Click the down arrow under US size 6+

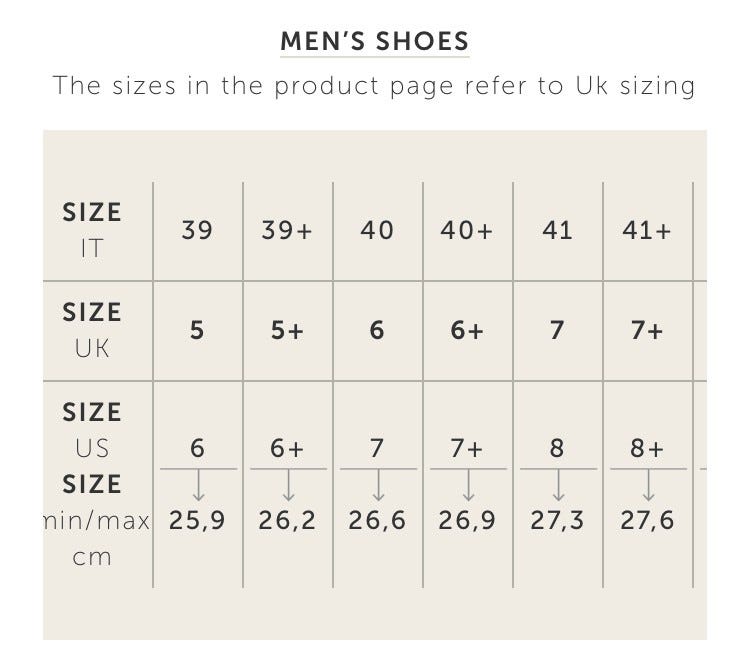(288, 486)
